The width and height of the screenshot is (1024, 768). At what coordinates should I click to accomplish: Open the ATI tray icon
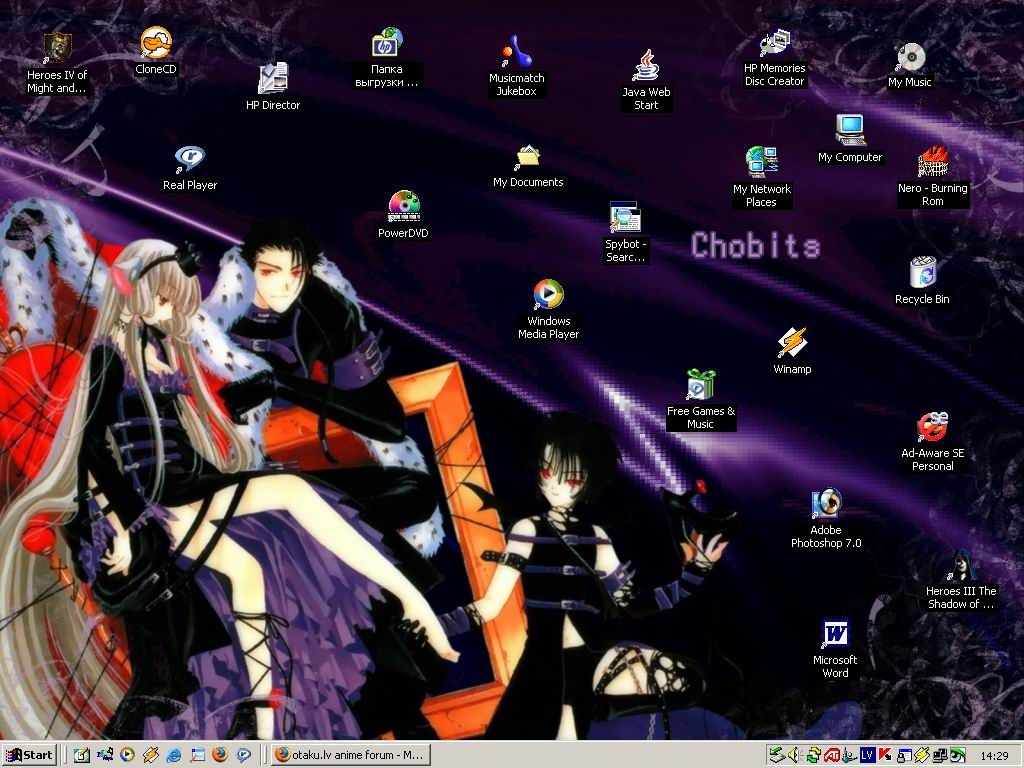[831, 756]
